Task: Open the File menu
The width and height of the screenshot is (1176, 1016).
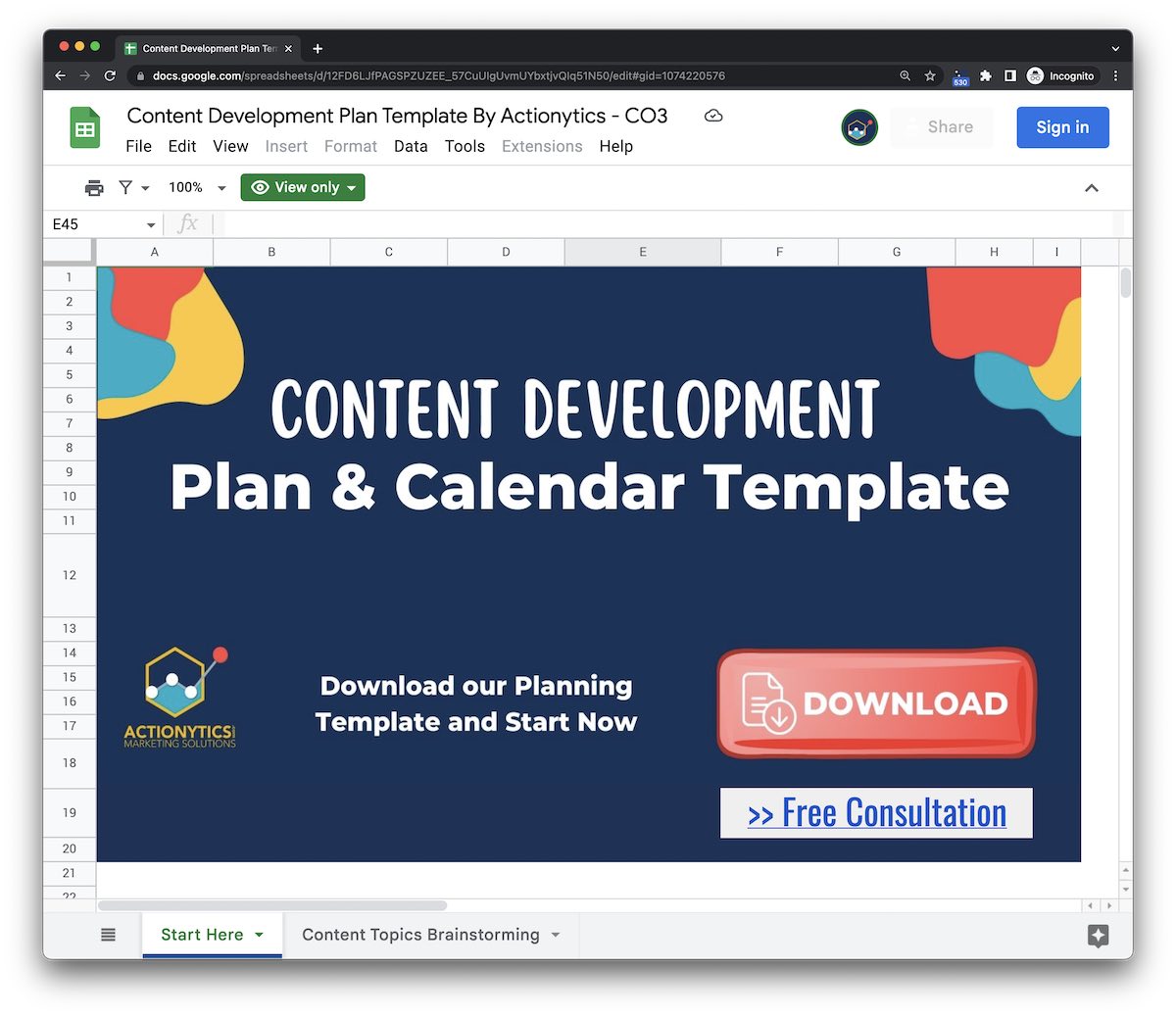Action: click(x=138, y=146)
